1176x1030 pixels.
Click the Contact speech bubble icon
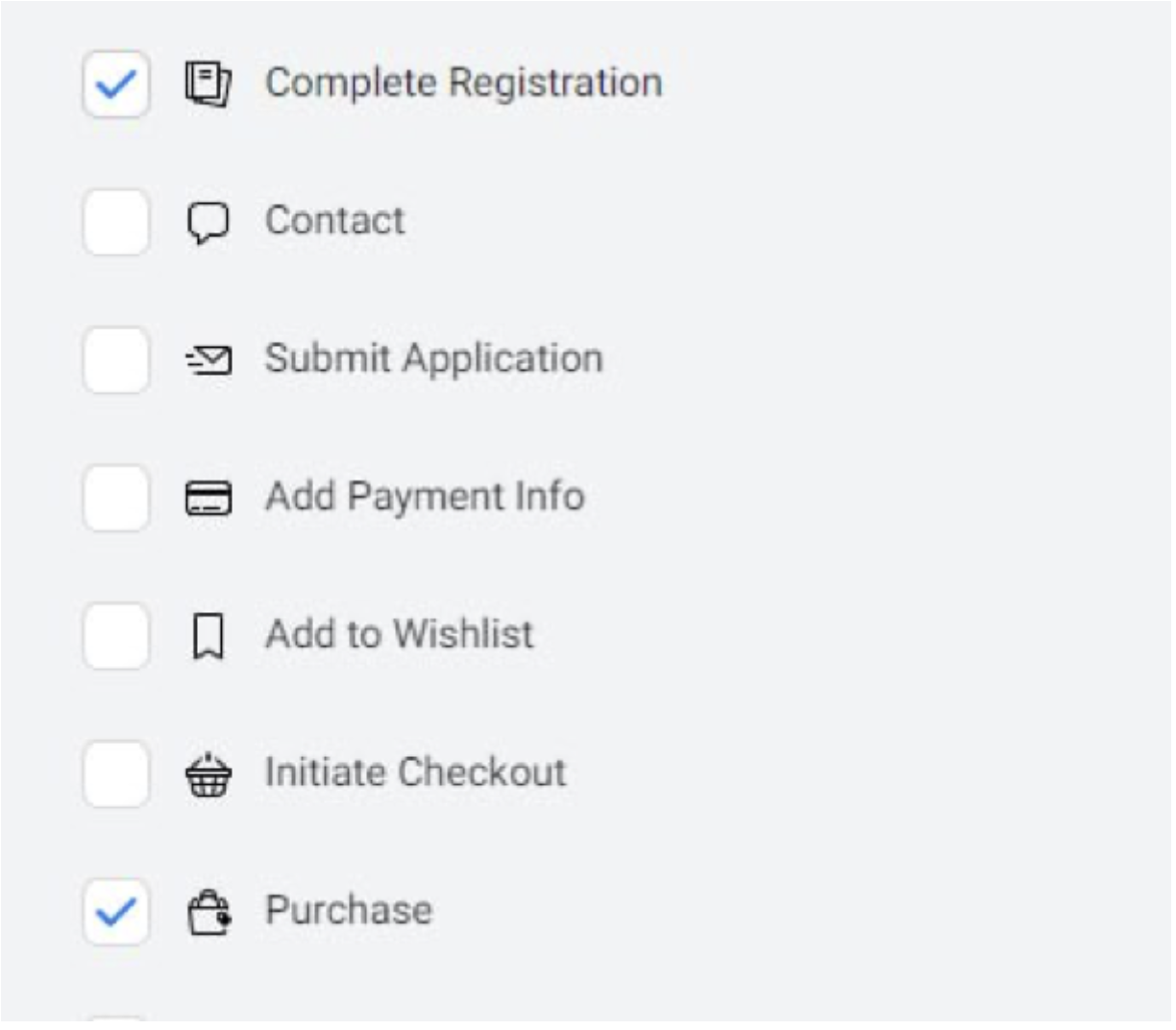click(x=208, y=222)
